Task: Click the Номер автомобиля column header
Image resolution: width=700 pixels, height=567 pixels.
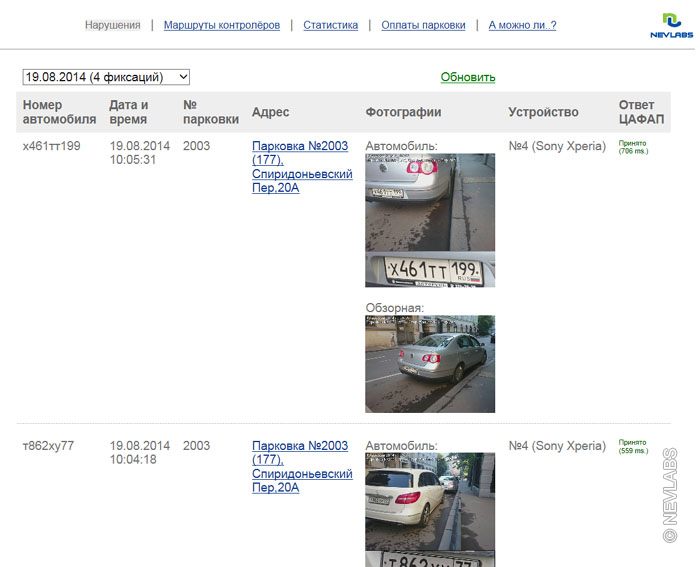Action: (59, 112)
